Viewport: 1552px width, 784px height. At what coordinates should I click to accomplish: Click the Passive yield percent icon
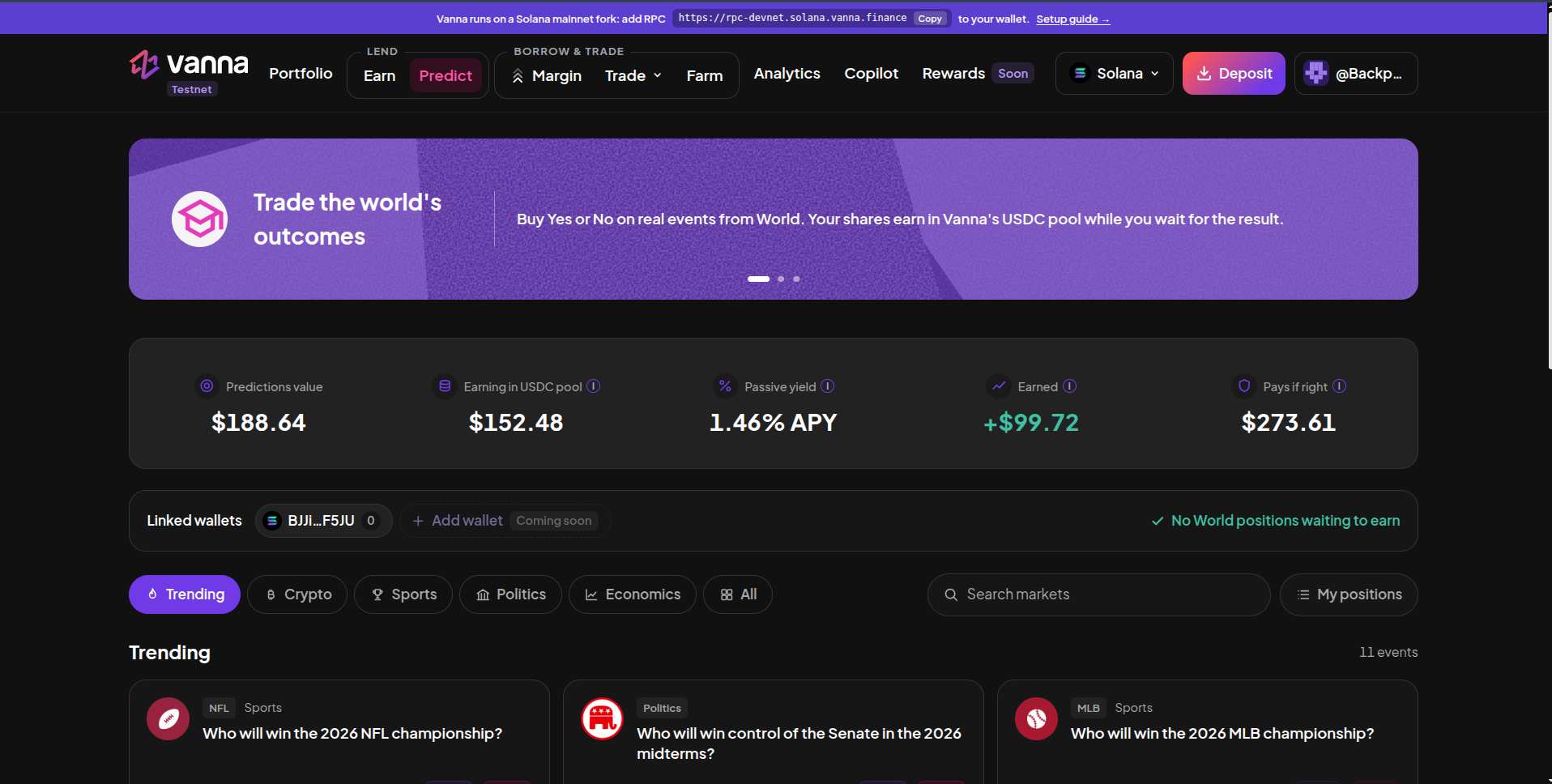point(725,386)
